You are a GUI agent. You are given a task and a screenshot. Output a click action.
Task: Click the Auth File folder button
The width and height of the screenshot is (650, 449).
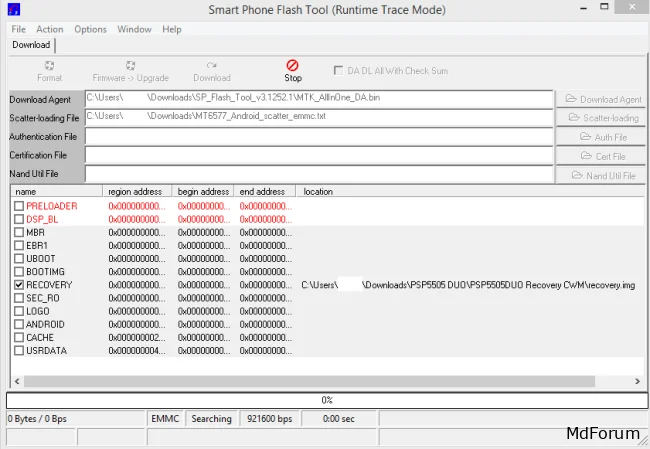tap(602, 137)
